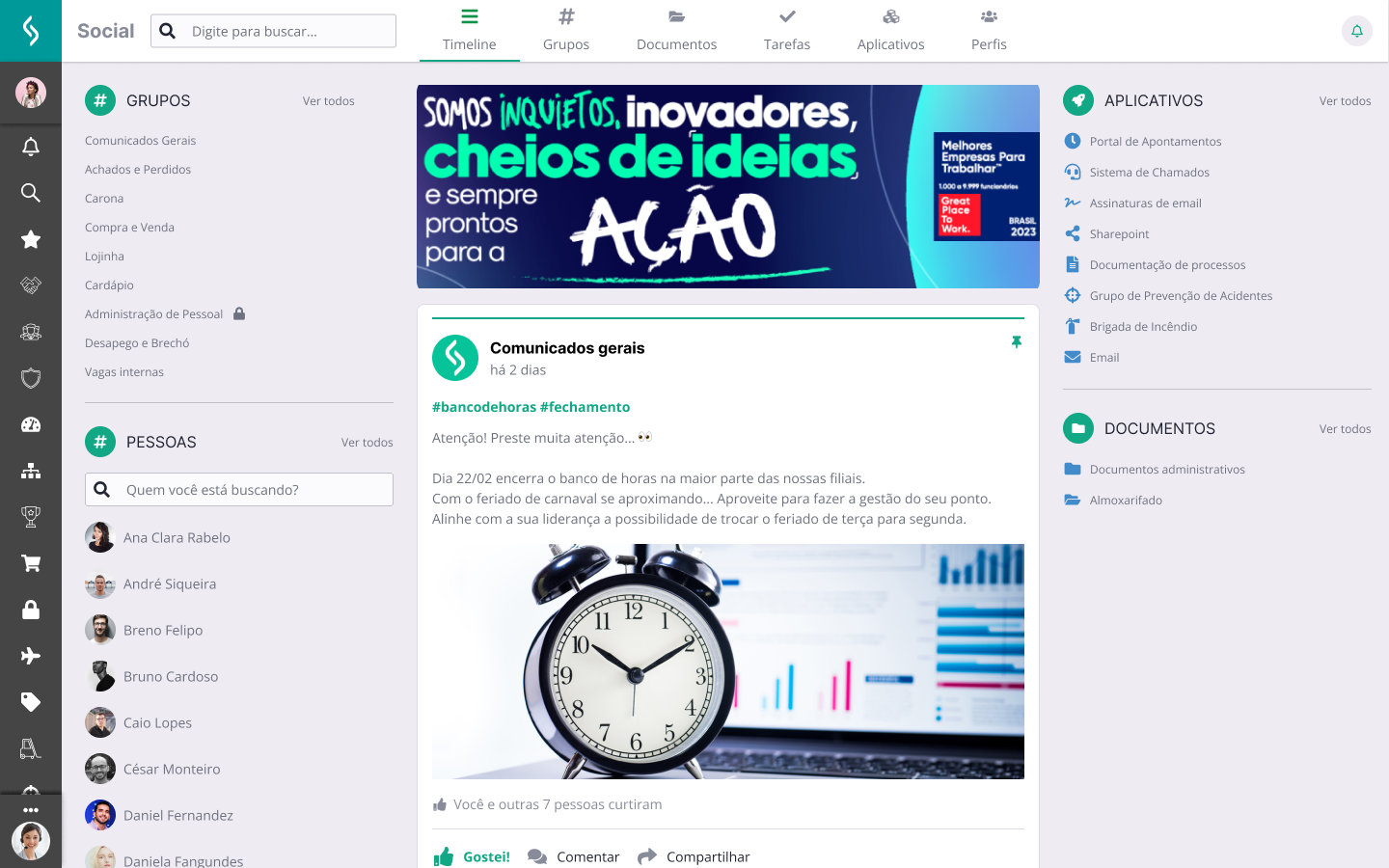Toggle the Gostei! like button on the post
Image resolution: width=1389 pixels, height=868 pixels.
(472, 856)
